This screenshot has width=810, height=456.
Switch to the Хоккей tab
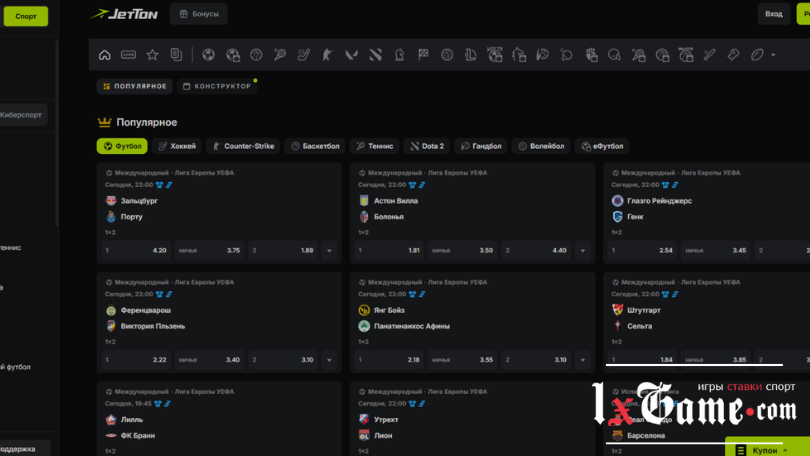tap(176, 146)
